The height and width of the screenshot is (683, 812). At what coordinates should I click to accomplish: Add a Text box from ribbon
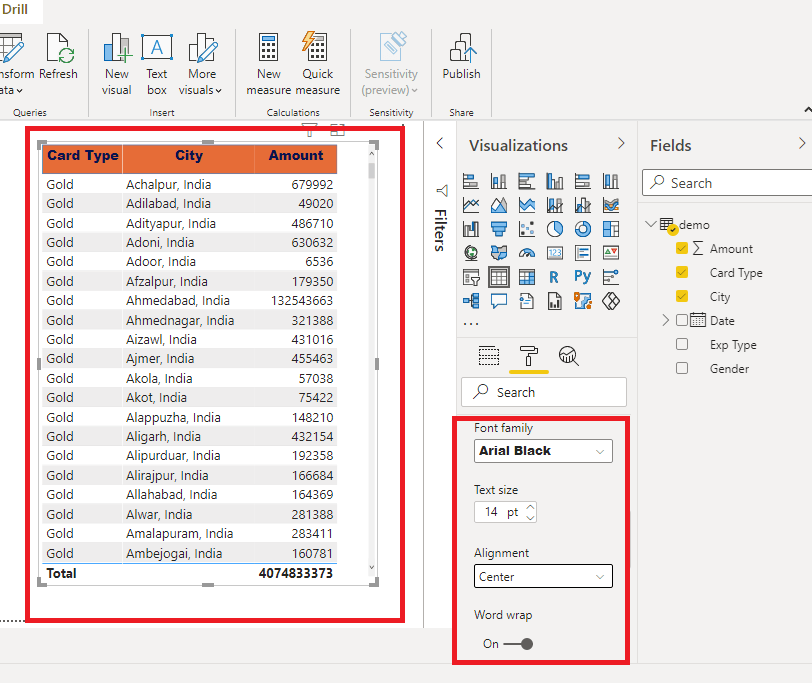157,57
